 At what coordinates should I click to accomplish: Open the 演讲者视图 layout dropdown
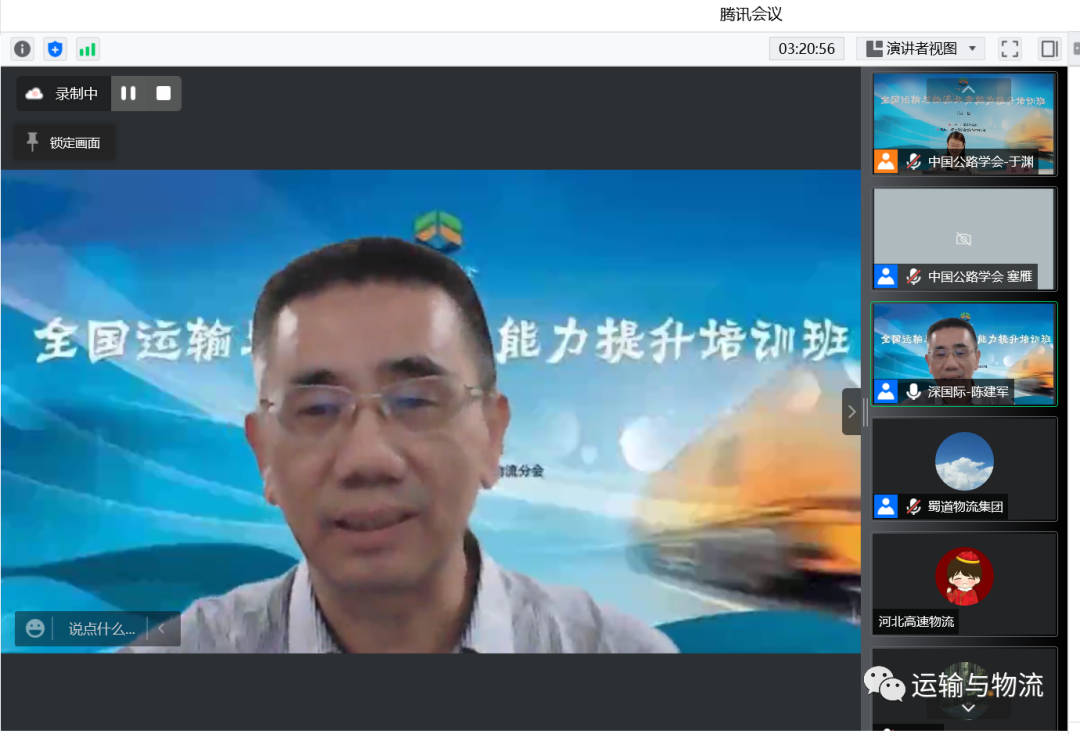920,49
